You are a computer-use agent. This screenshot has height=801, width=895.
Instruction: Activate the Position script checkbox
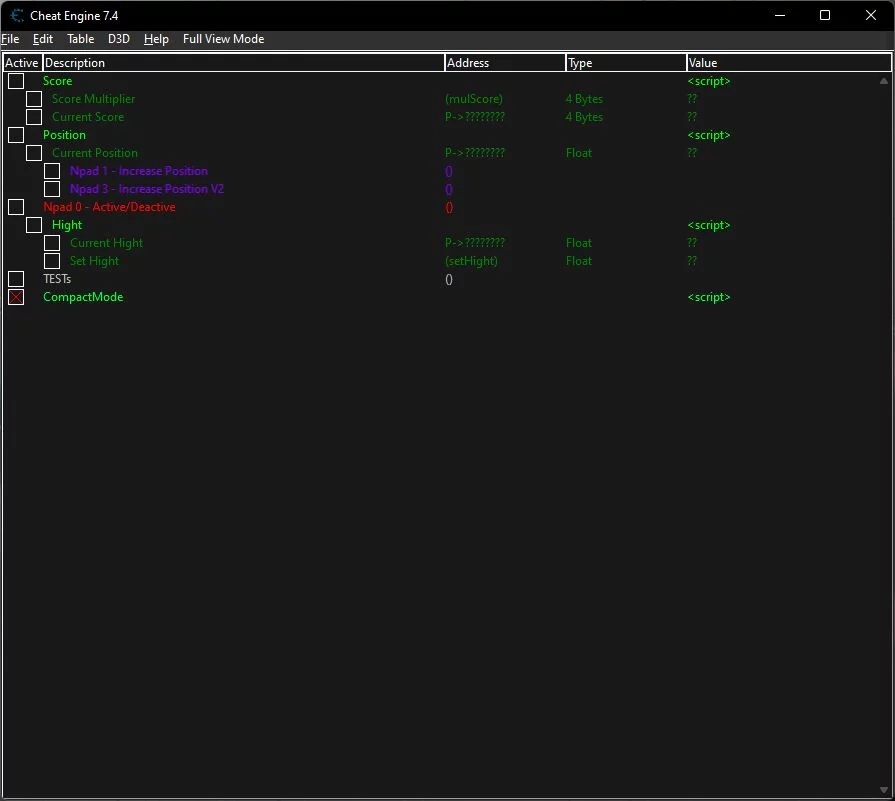coord(16,135)
